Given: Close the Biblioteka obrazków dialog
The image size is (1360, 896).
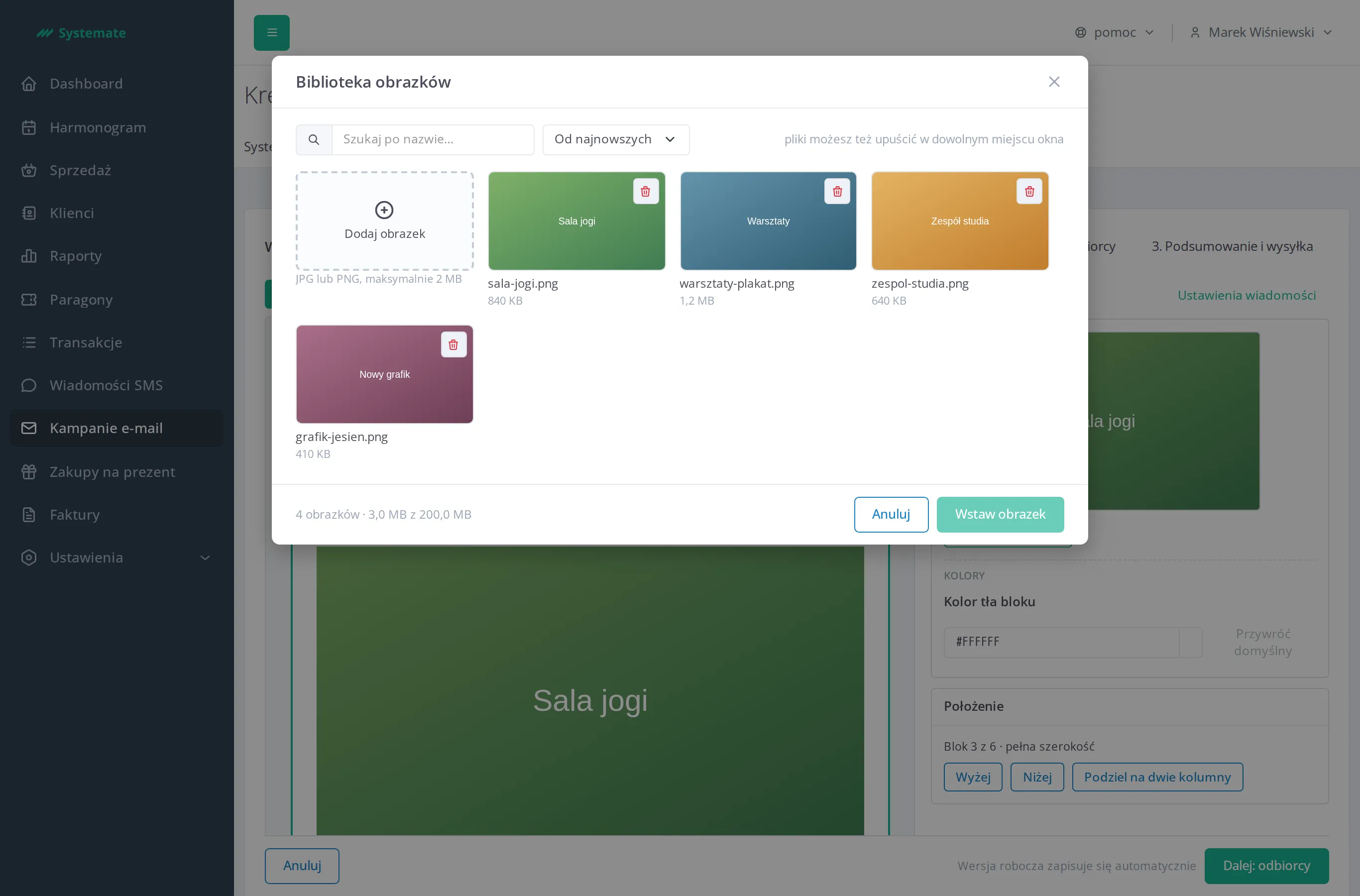Looking at the screenshot, I should point(1054,82).
